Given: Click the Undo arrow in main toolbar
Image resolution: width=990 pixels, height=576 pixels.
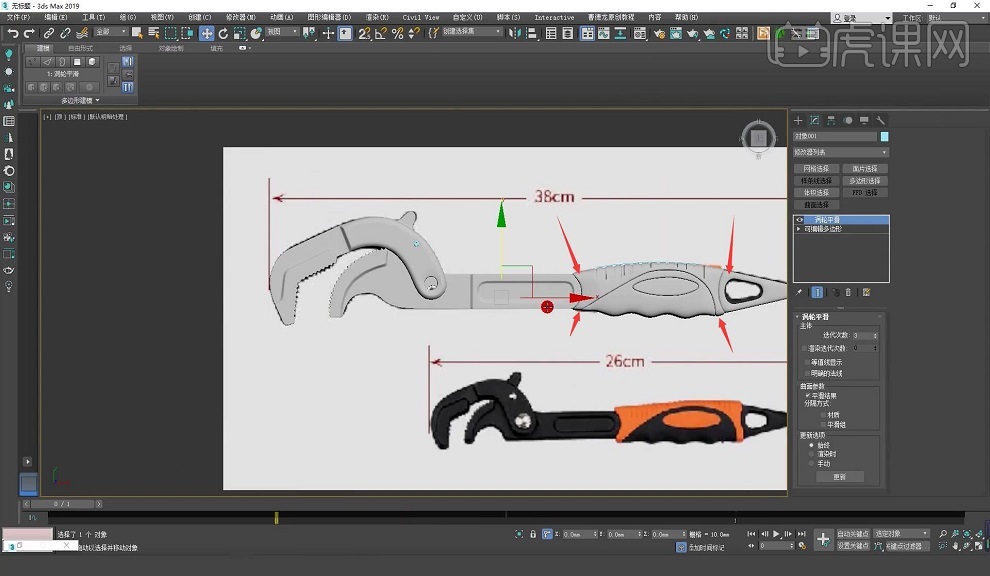Looking at the screenshot, I should click(12, 33).
